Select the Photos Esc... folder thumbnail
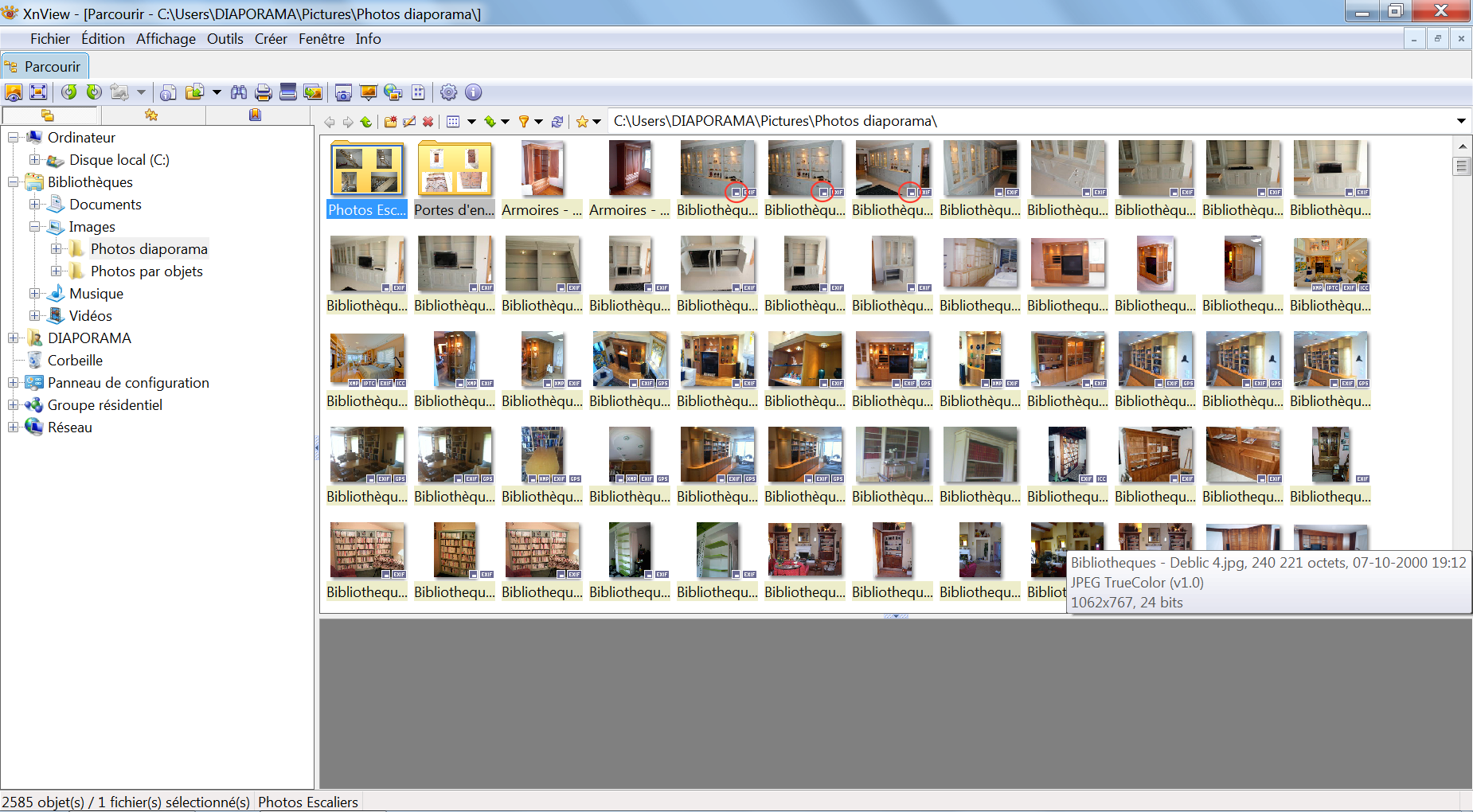The height and width of the screenshot is (812, 1473). click(x=367, y=179)
